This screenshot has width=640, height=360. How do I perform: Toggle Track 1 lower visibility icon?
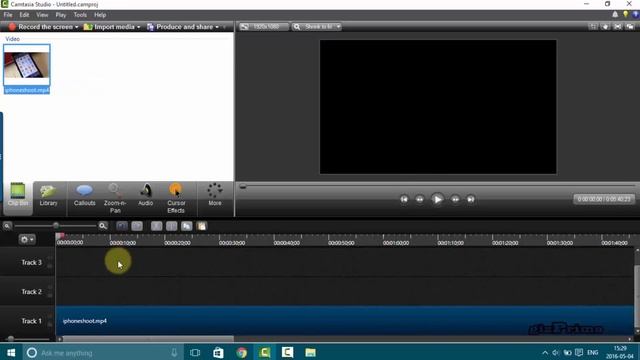pyautogui.click(x=50, y=325)
